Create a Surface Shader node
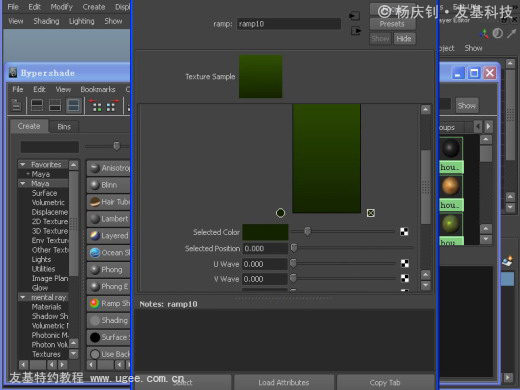 pyautogui.click(x=109, y=337)
